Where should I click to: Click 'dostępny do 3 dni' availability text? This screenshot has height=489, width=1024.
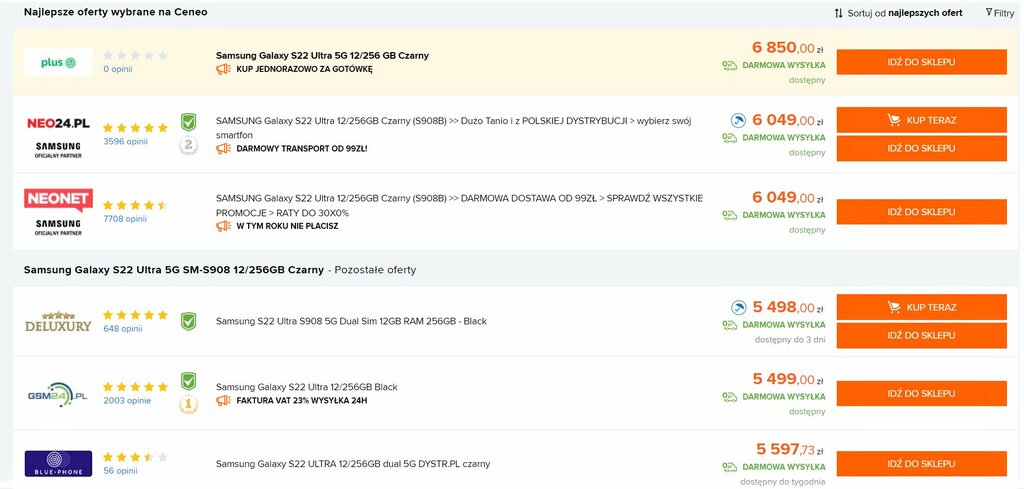[x=790, y=339]
